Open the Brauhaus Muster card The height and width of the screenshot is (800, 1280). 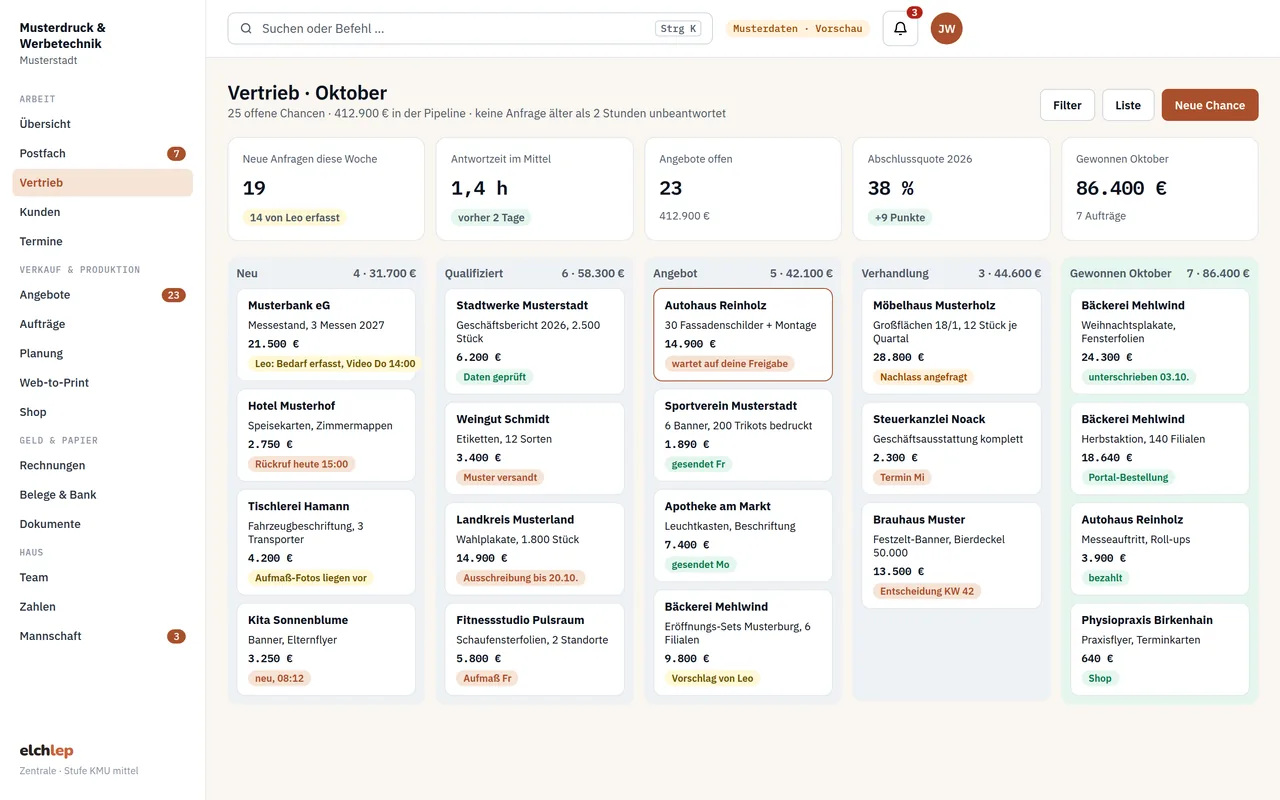tap(951, 556)
